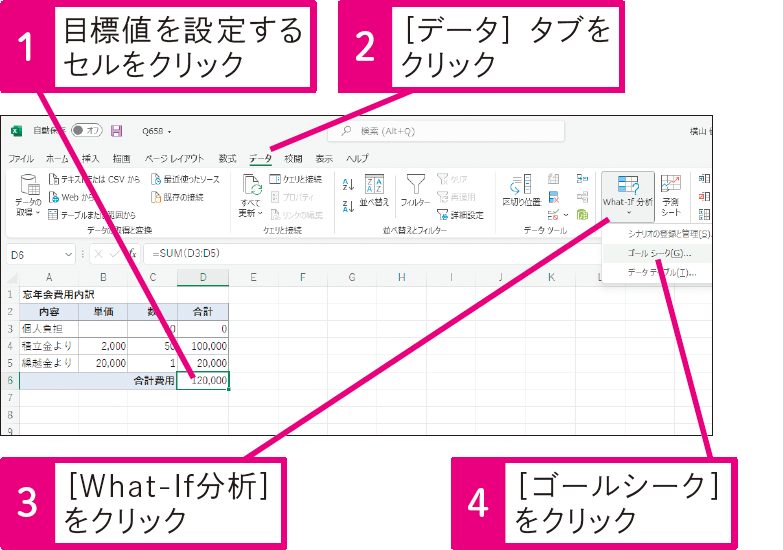
Task: Click the filter 再適用 button
Action: coord(456,197)
